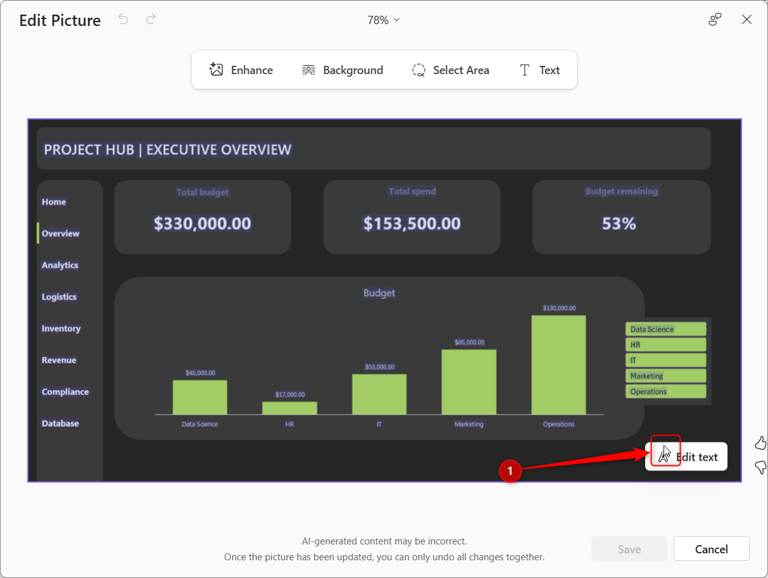Give thumbs up feedback
768x578 pixels.
(760, 443)
